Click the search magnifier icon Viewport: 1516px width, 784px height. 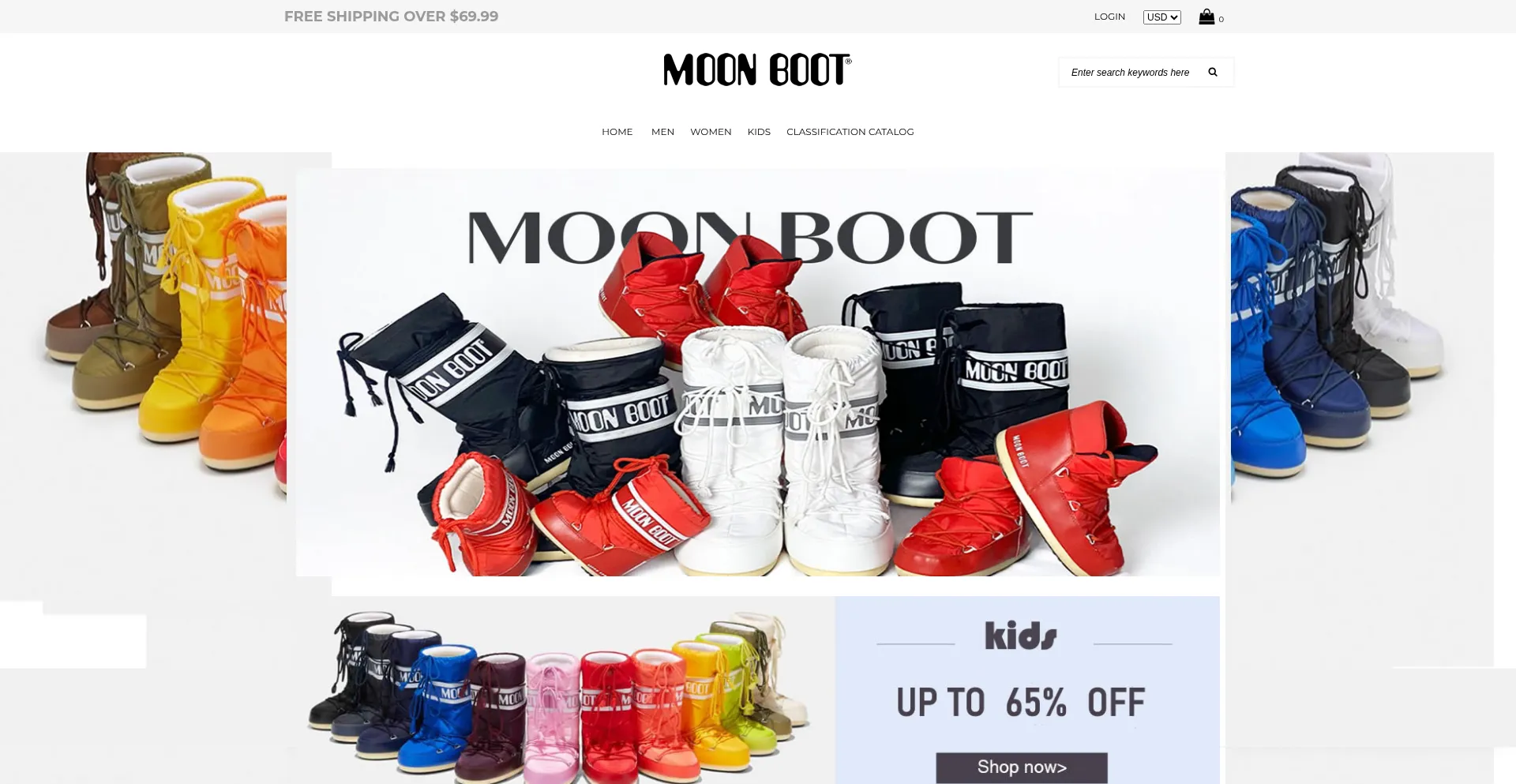[x=1213, y=72]
